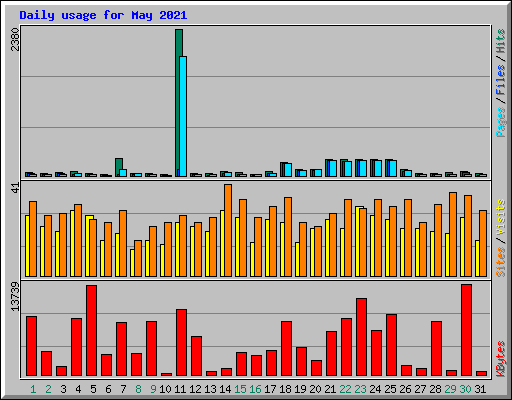
Task: Click the red KBytes bar for day 28
Action: [437, 349]
